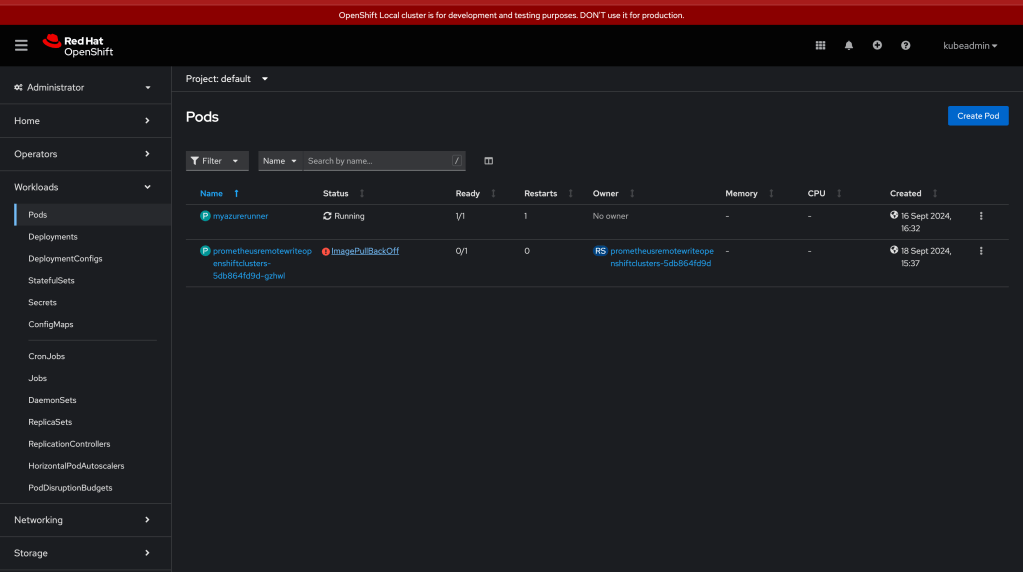Click the ImagePullBackOff status link
Image resolution: width=1023 pixels, height=572 pixels.
pyautogui.click(x=365, y=251)
